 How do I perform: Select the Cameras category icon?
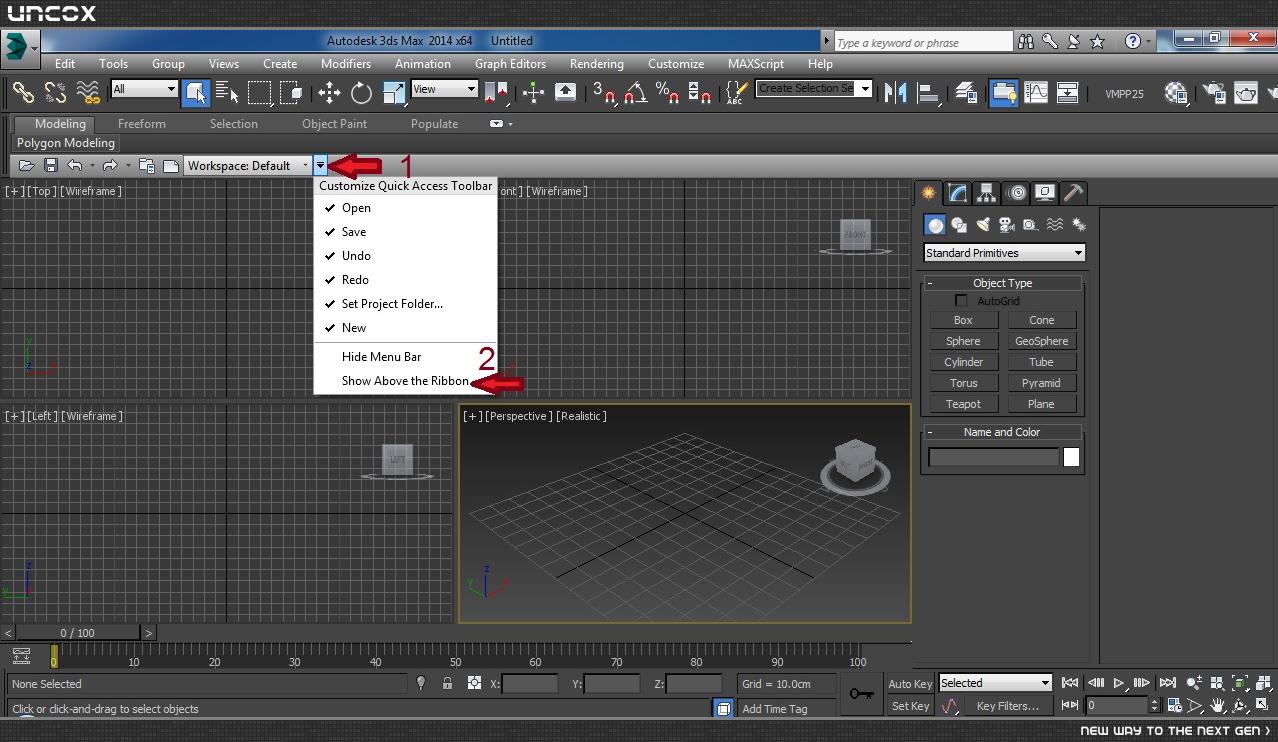(x=1007, y=225)
